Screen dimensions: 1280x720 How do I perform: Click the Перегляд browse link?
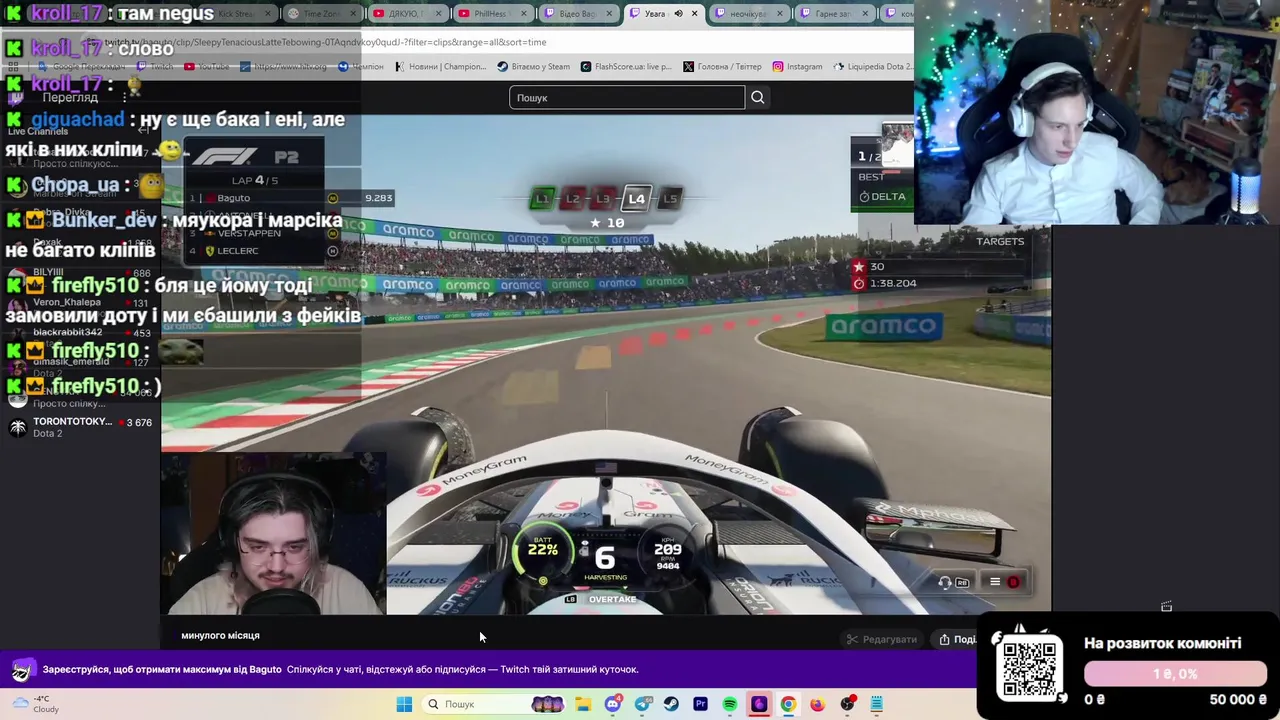tap(70, 98)
